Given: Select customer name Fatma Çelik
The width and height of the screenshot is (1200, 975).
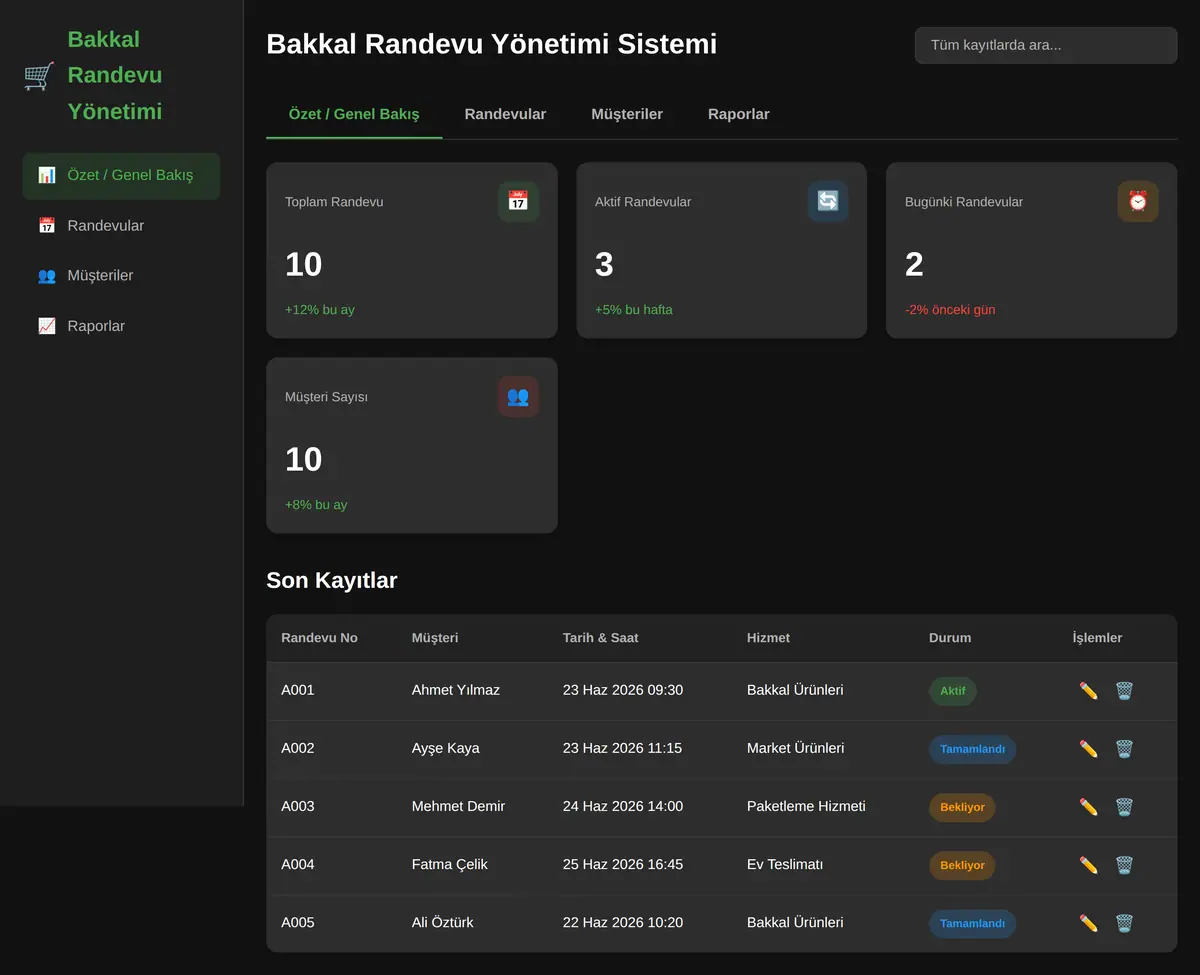Looking at the screenshot, I should [x=450, y=864].
